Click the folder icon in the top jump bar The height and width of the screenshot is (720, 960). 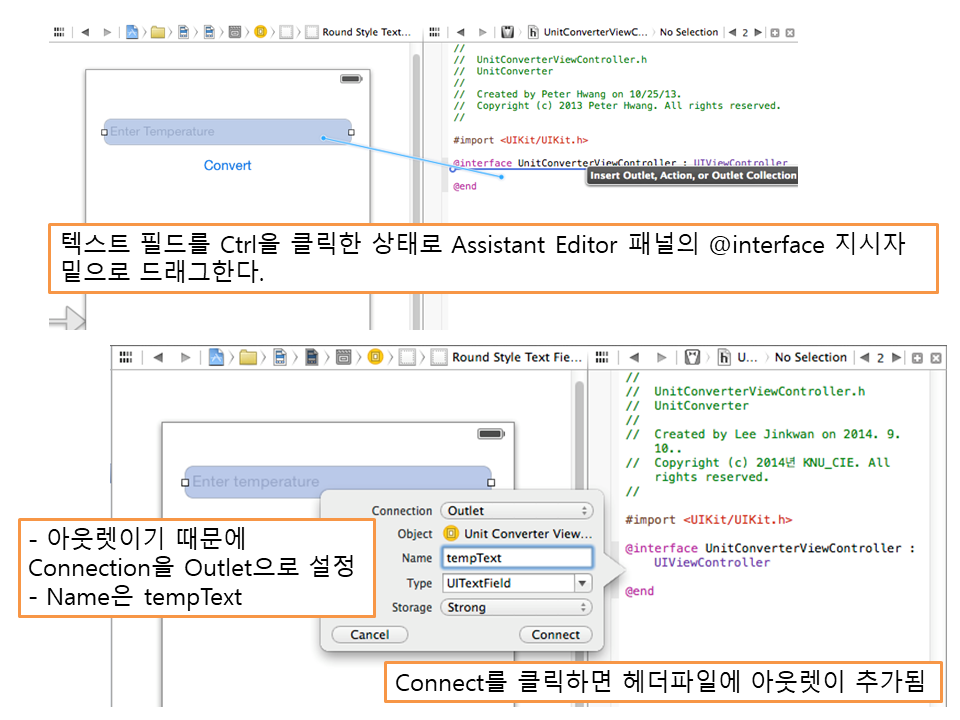[158, 32]
